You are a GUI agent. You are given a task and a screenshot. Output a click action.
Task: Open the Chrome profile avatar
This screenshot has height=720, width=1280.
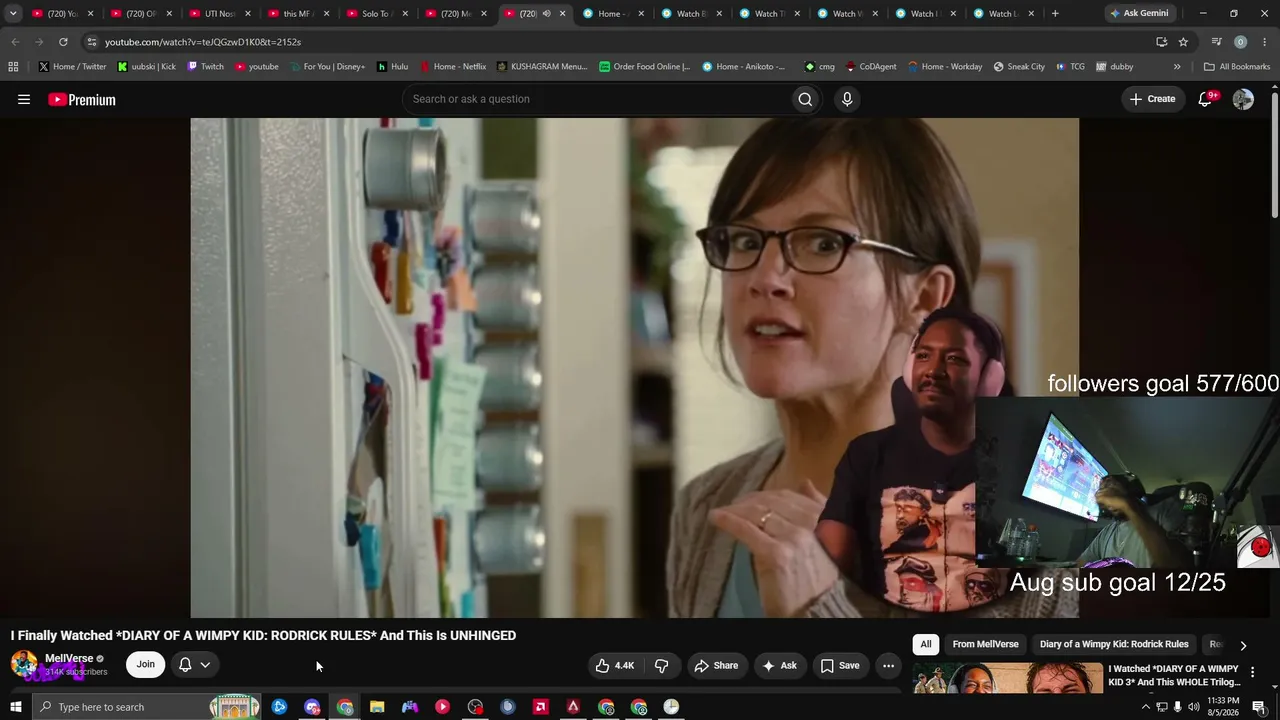tap(1240, 42)
